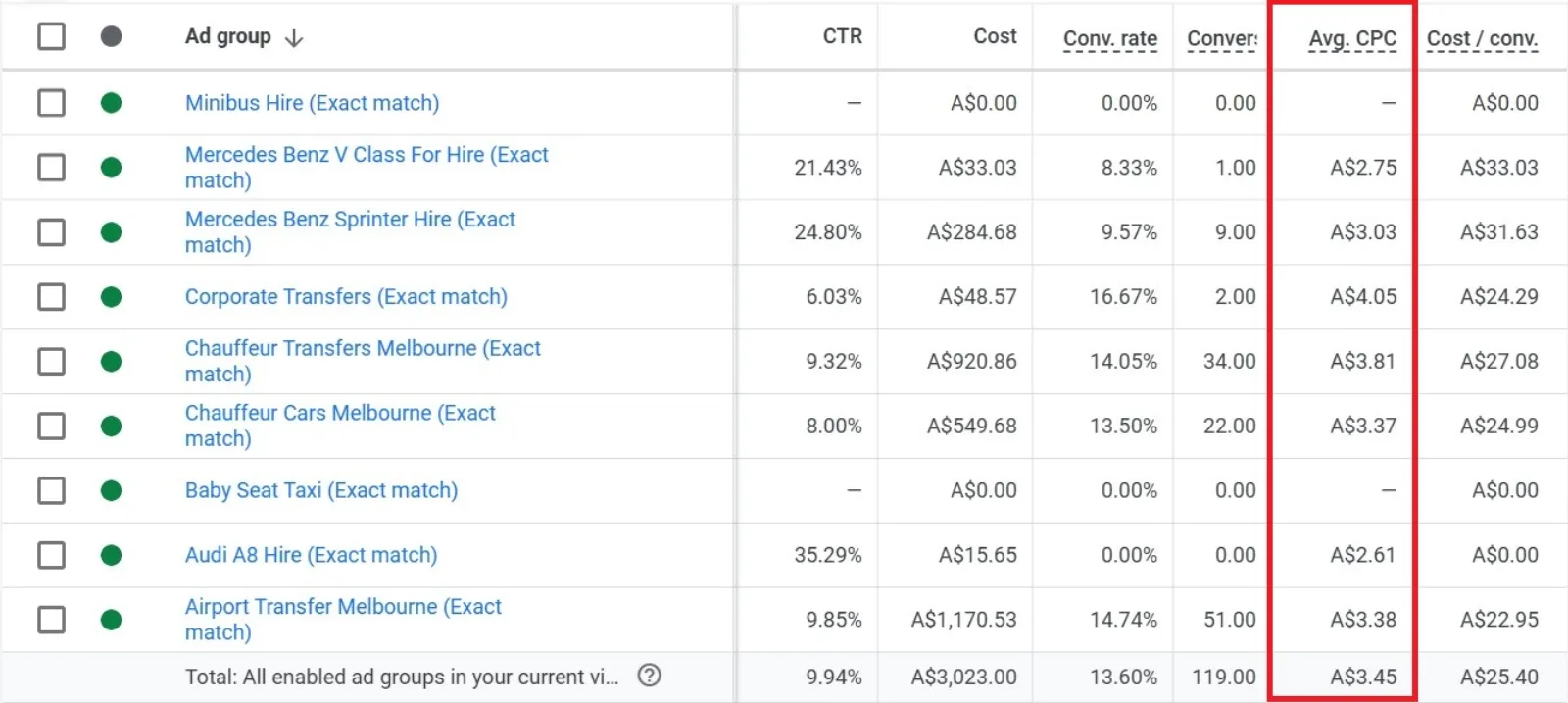Tick the Corporate Transfers row checkbox

click(x=51, y=297)
